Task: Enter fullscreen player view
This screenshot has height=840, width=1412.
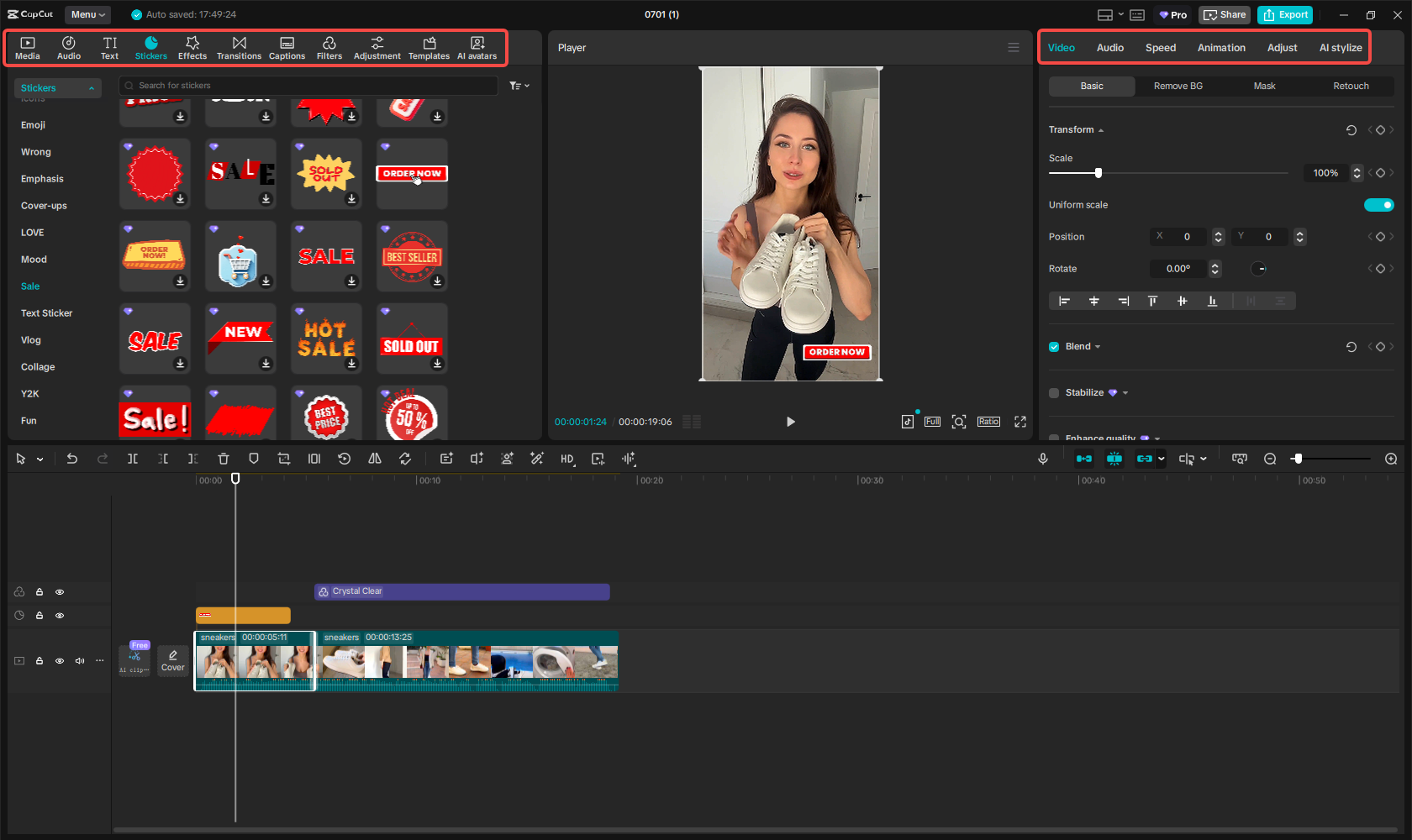Action: [1020, 422]
